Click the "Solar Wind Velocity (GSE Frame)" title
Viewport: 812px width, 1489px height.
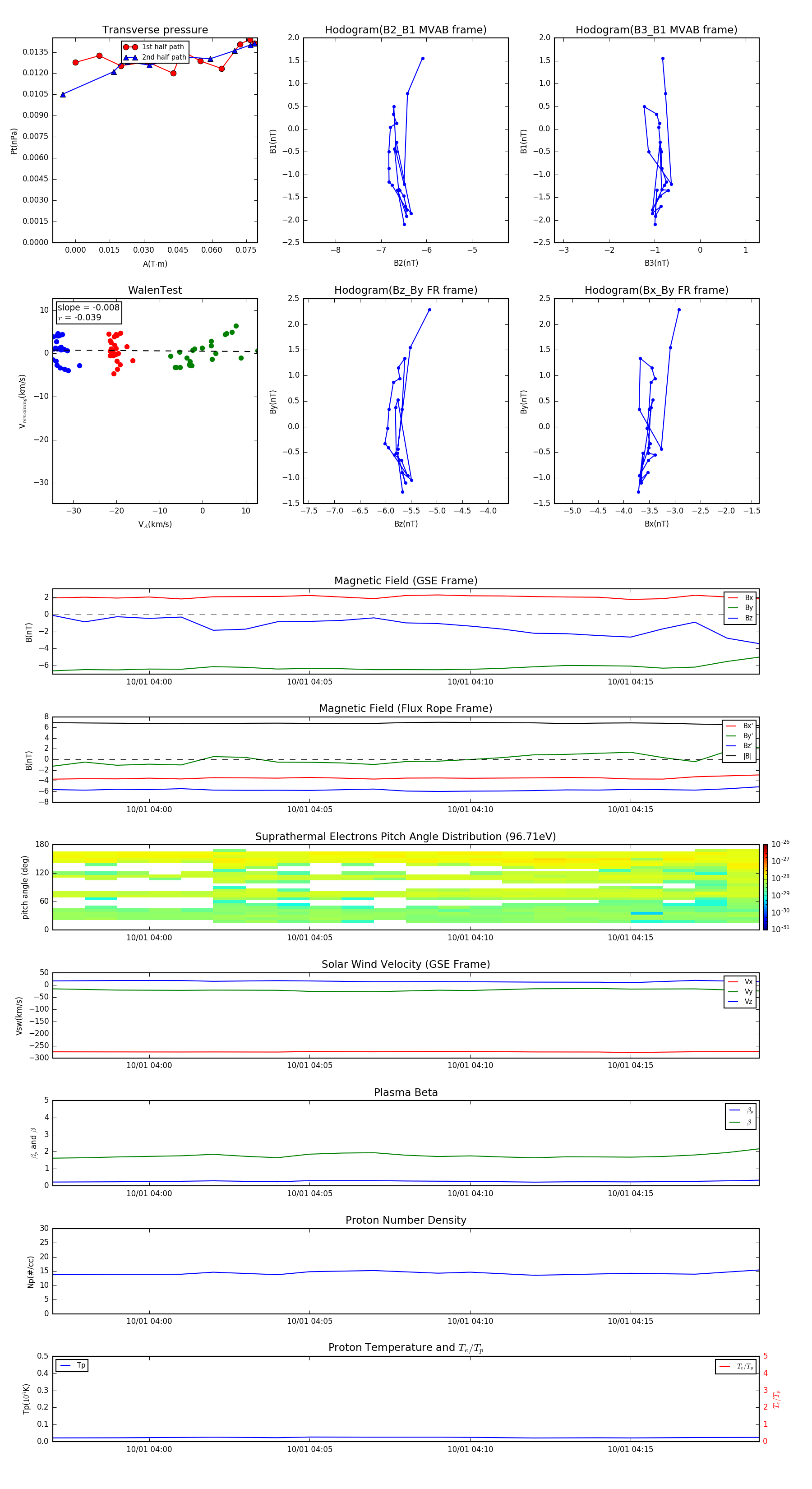click(x=406, y=964)
